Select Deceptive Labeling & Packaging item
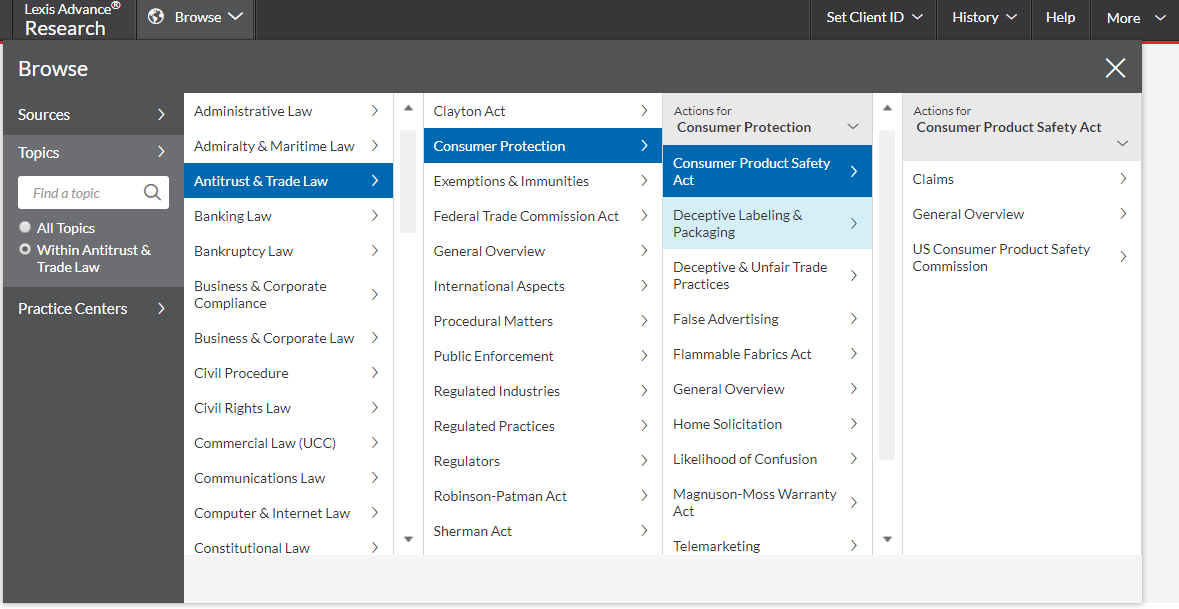 (x=767, y=223)
